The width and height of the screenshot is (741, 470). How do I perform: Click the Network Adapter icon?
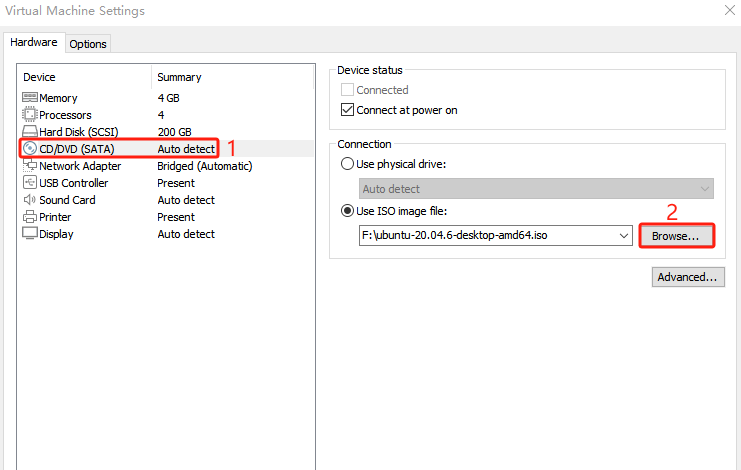coord(30,165)
